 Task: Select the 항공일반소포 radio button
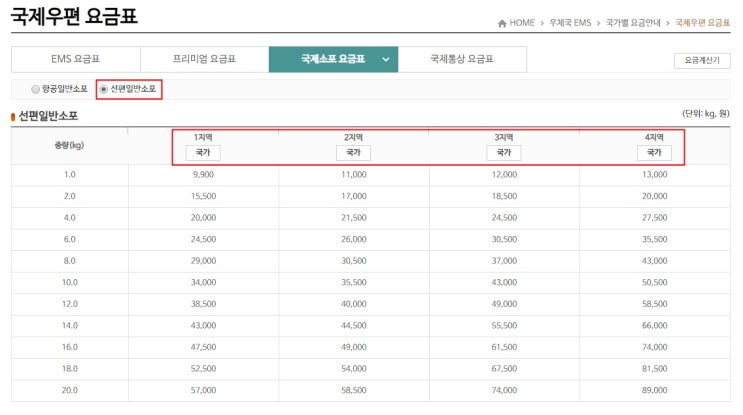[35, 89]
